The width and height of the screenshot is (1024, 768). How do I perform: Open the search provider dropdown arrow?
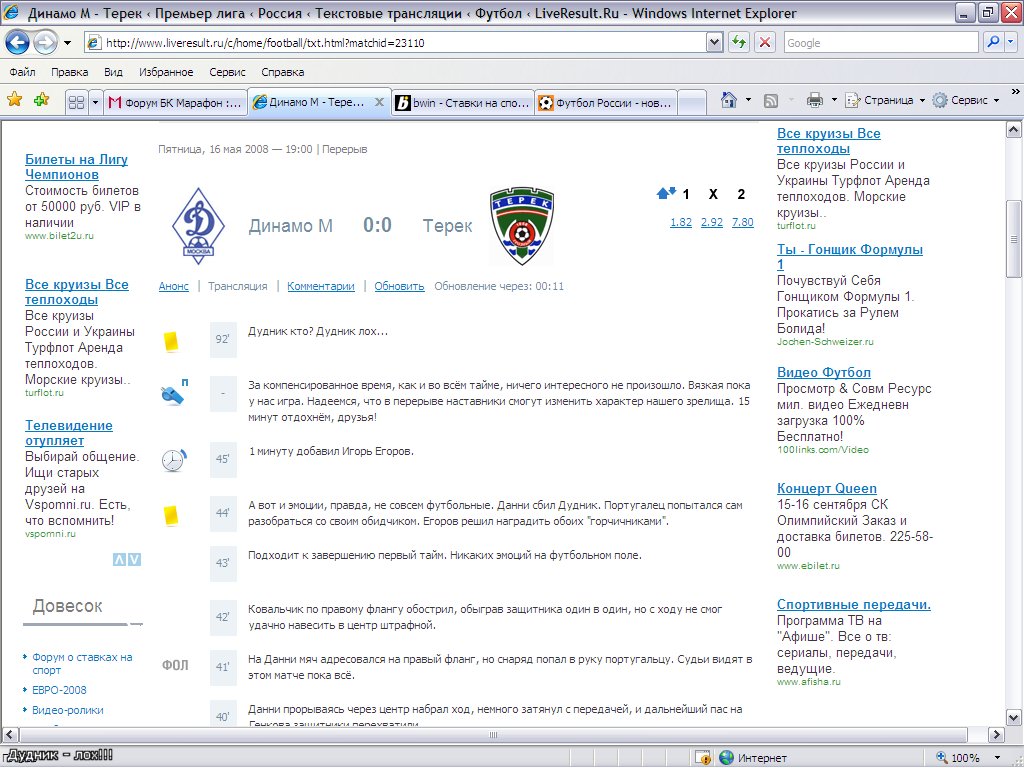pos(1010,42)
